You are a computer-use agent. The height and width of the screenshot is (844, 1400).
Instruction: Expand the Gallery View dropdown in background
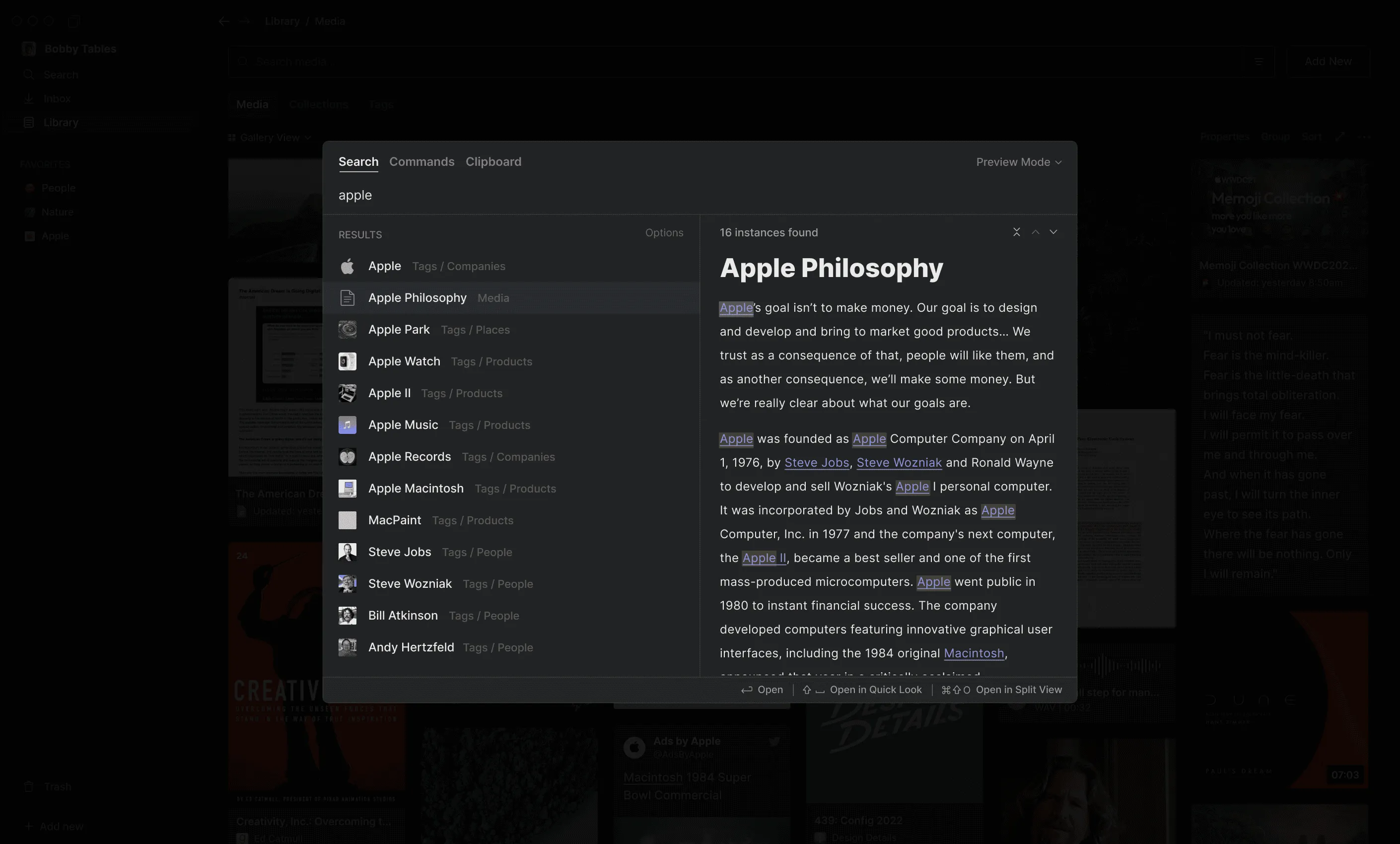[270, 138]
